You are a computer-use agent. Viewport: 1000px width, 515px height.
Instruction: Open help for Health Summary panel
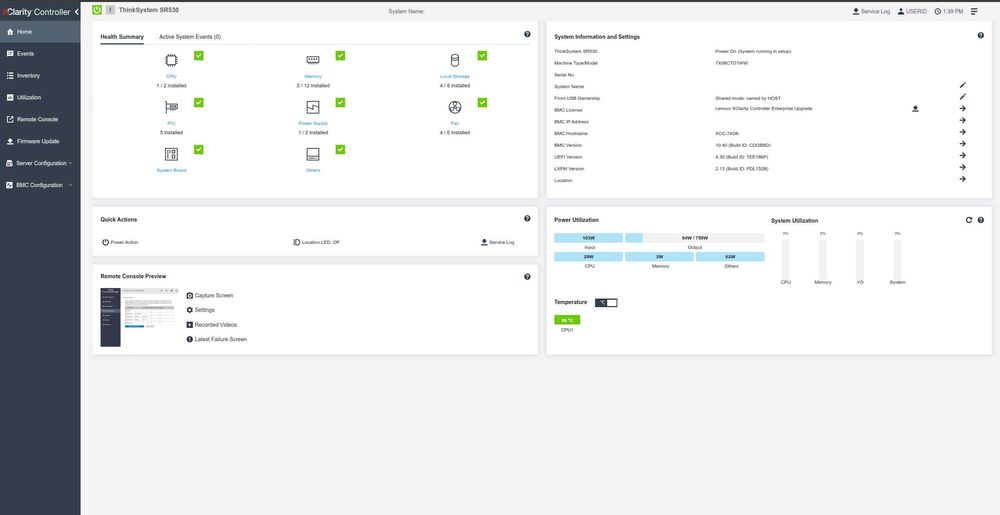527,34
